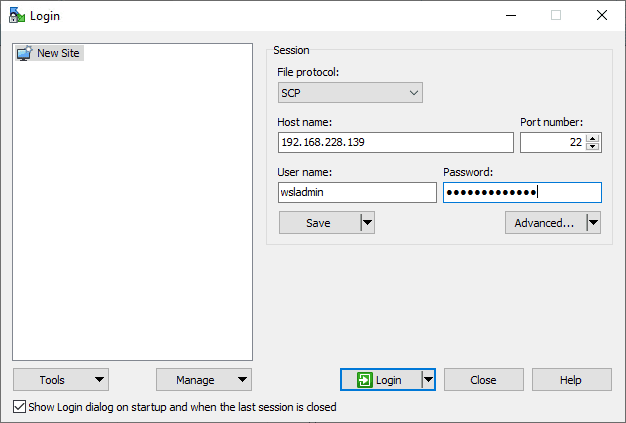Click the Login button
This screenshot has height=423, width=626.
(381, 380)
